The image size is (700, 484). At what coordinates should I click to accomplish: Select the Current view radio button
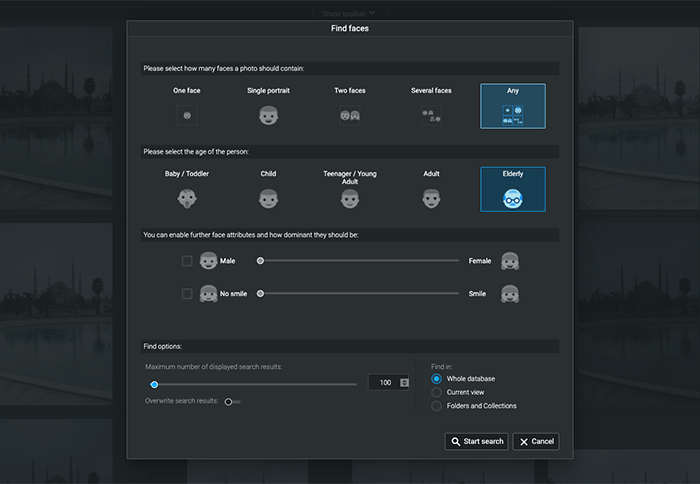[437, 392]
